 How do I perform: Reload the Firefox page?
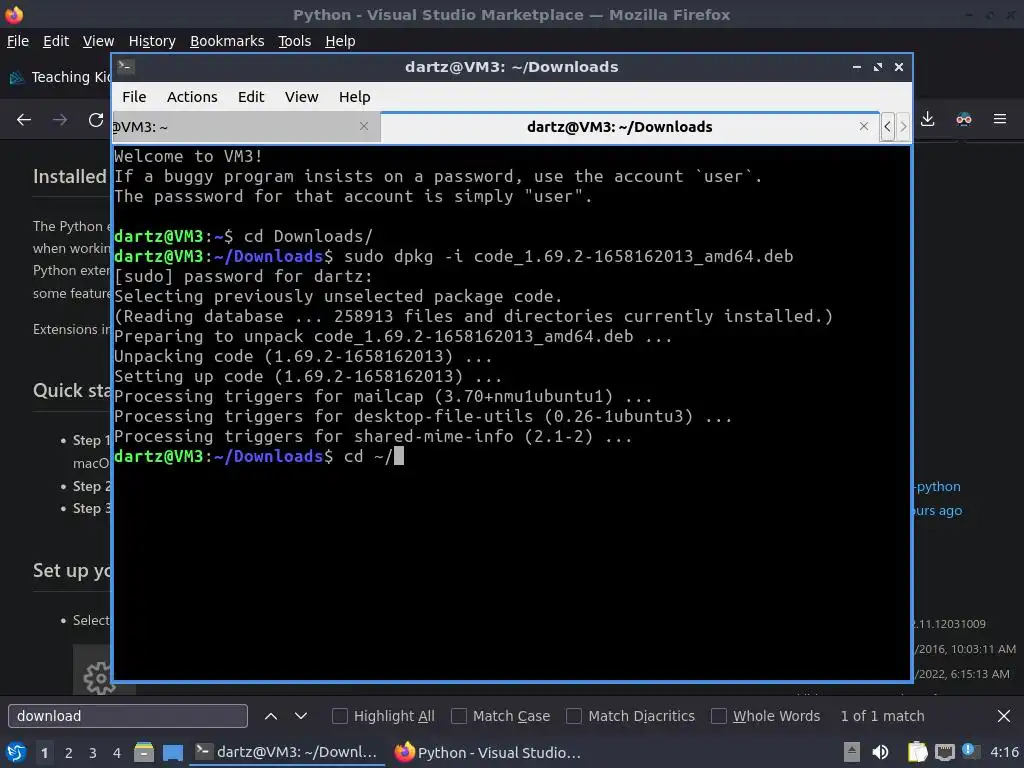pyautogui.click(x=96, y=120)
